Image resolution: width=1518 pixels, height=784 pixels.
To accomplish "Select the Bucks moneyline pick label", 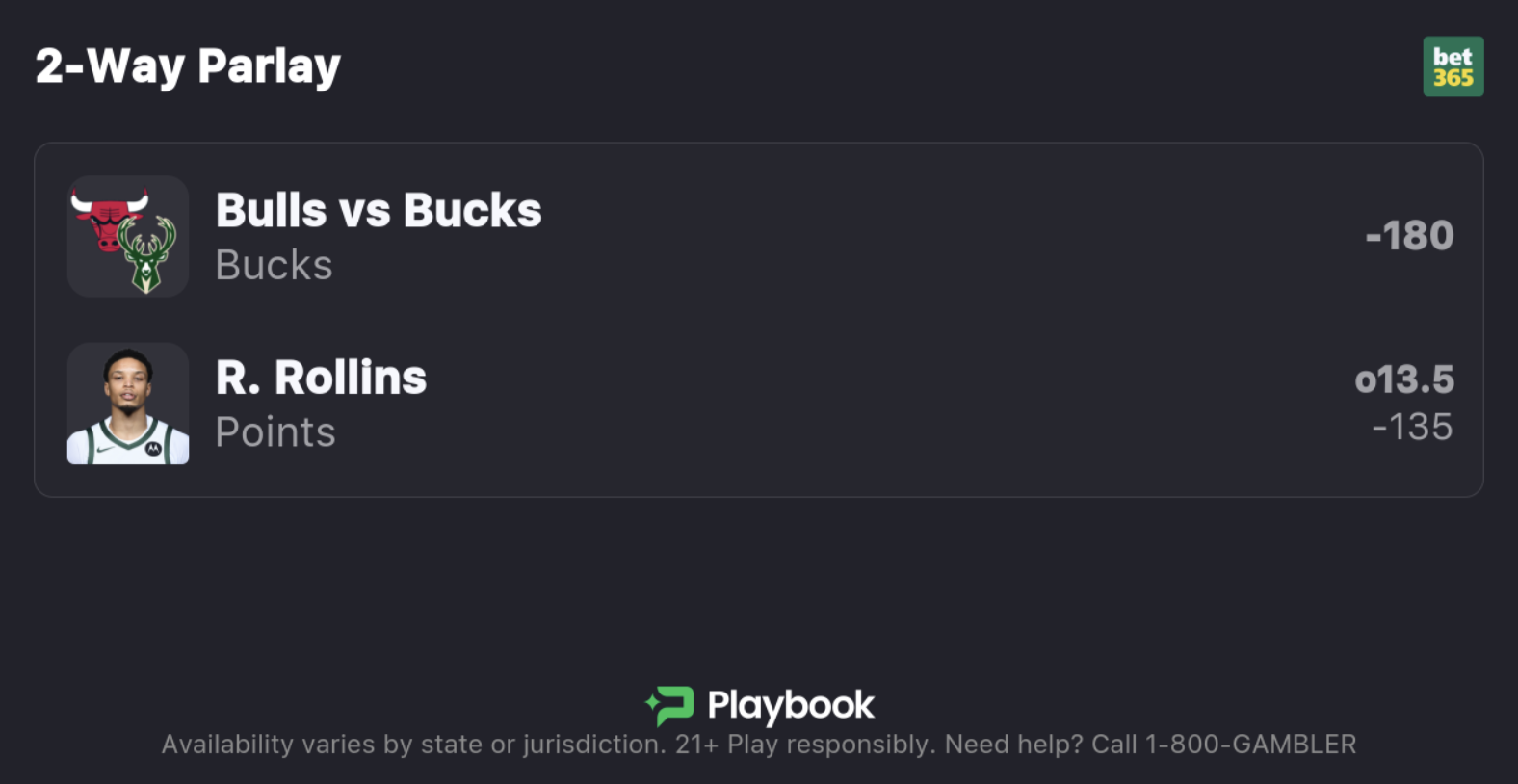I will (x=274, y=265).
